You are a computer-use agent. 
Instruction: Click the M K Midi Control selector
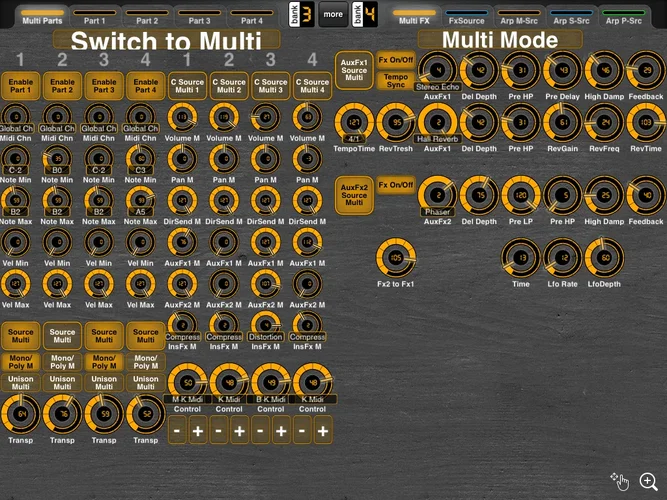pos(187,383)
